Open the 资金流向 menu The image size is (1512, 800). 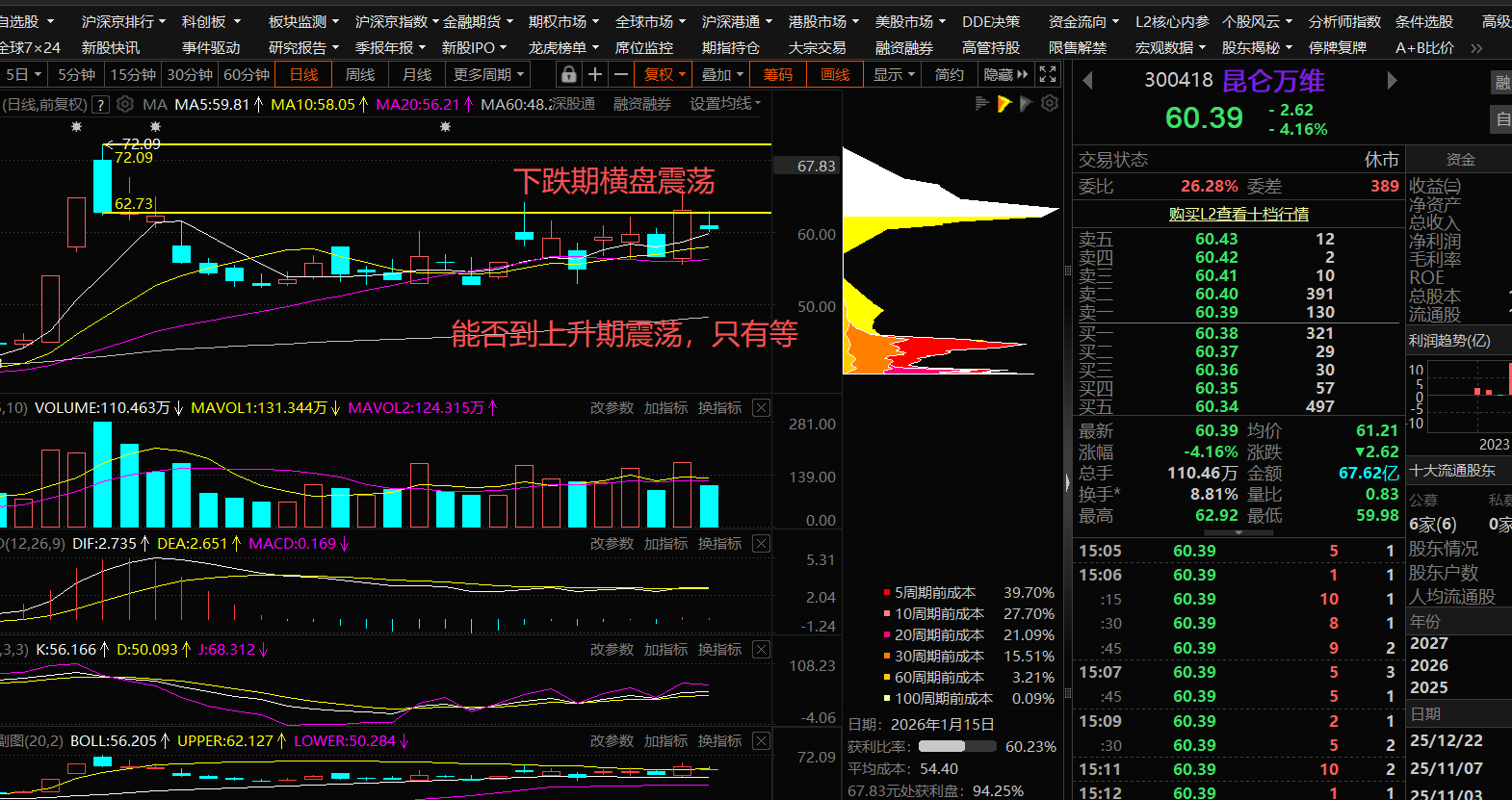(1083, 21)
